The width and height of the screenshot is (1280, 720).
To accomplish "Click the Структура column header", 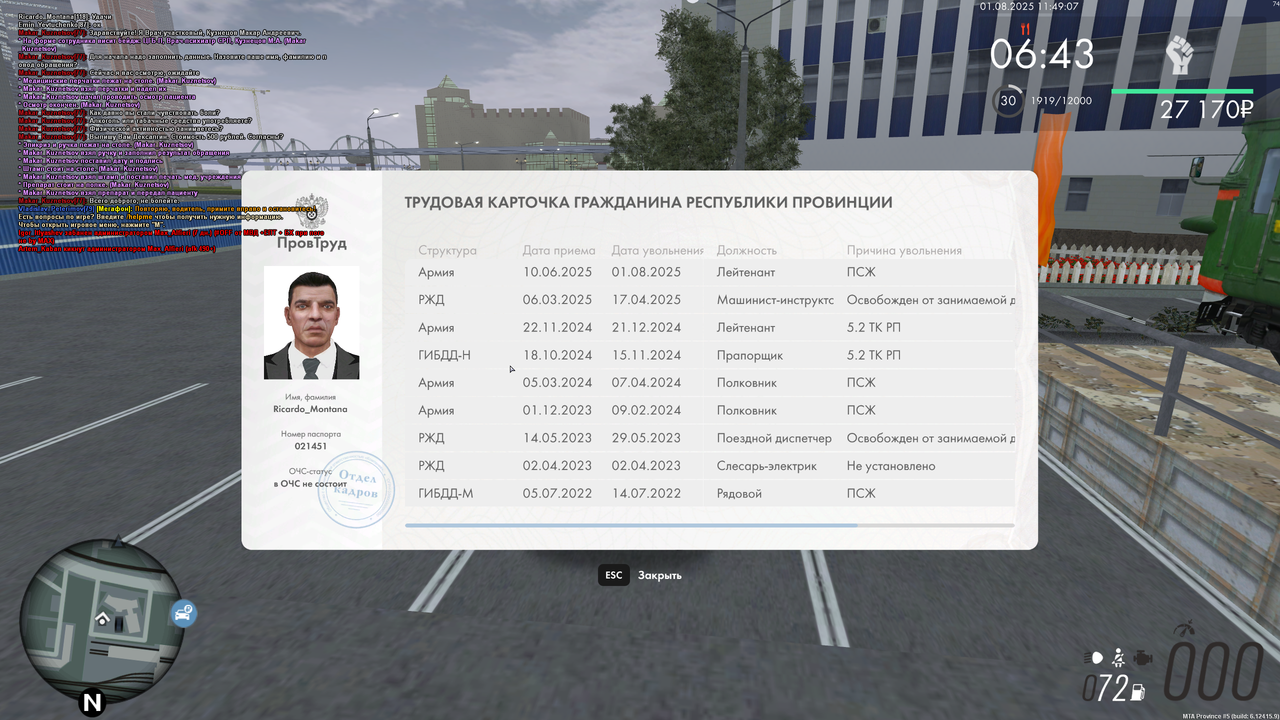I will click(448, 250).
